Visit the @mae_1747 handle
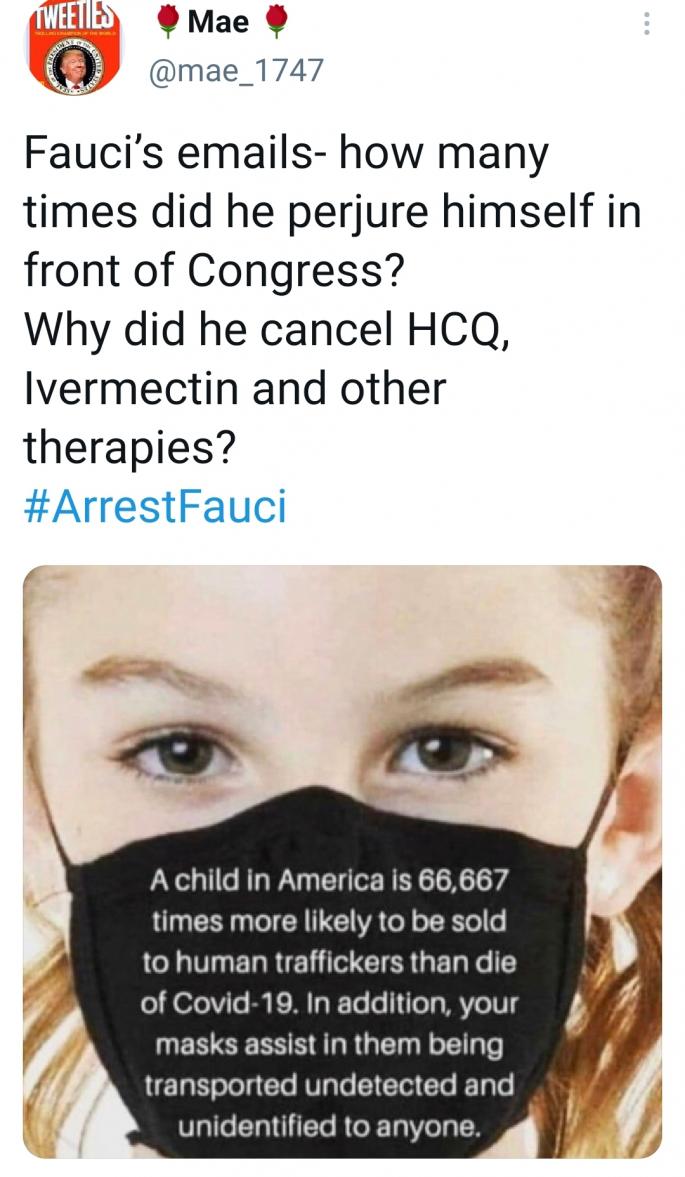 (236, 71)
